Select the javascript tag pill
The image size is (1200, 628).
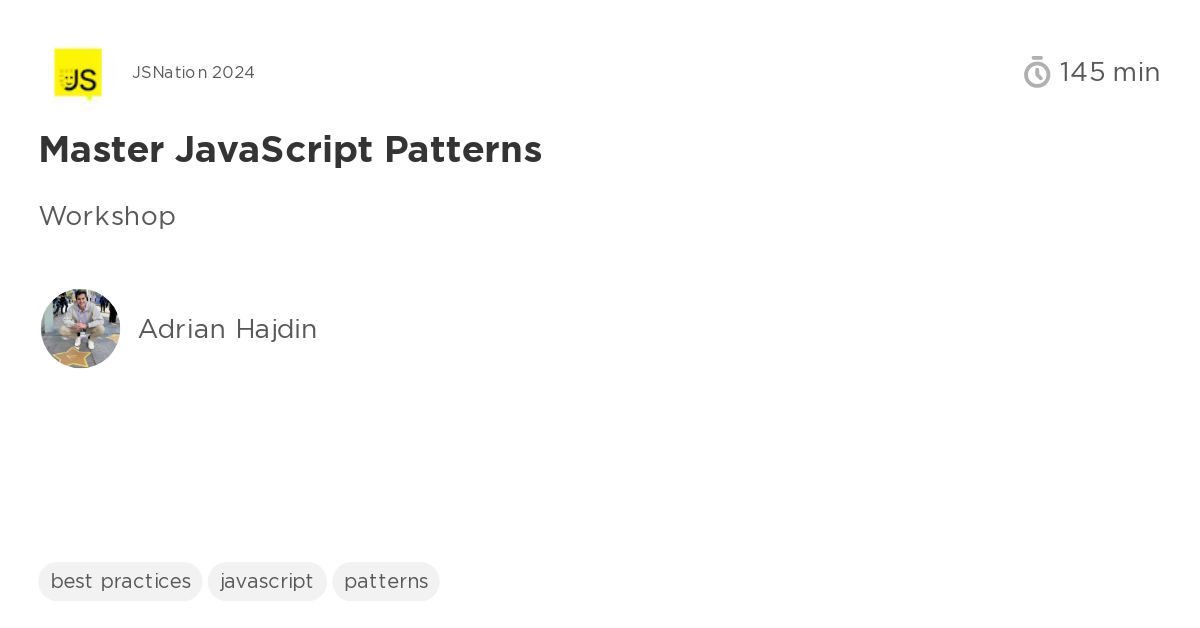pyautogui.click(x=267, y=582)
